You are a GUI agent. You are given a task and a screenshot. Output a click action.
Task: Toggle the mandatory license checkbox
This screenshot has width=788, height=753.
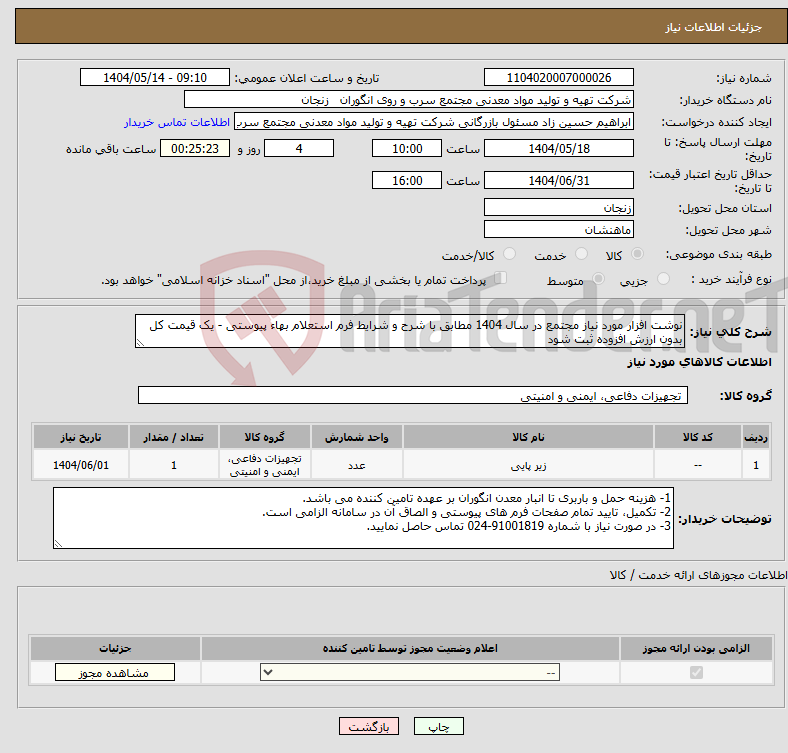pos(696,673)
